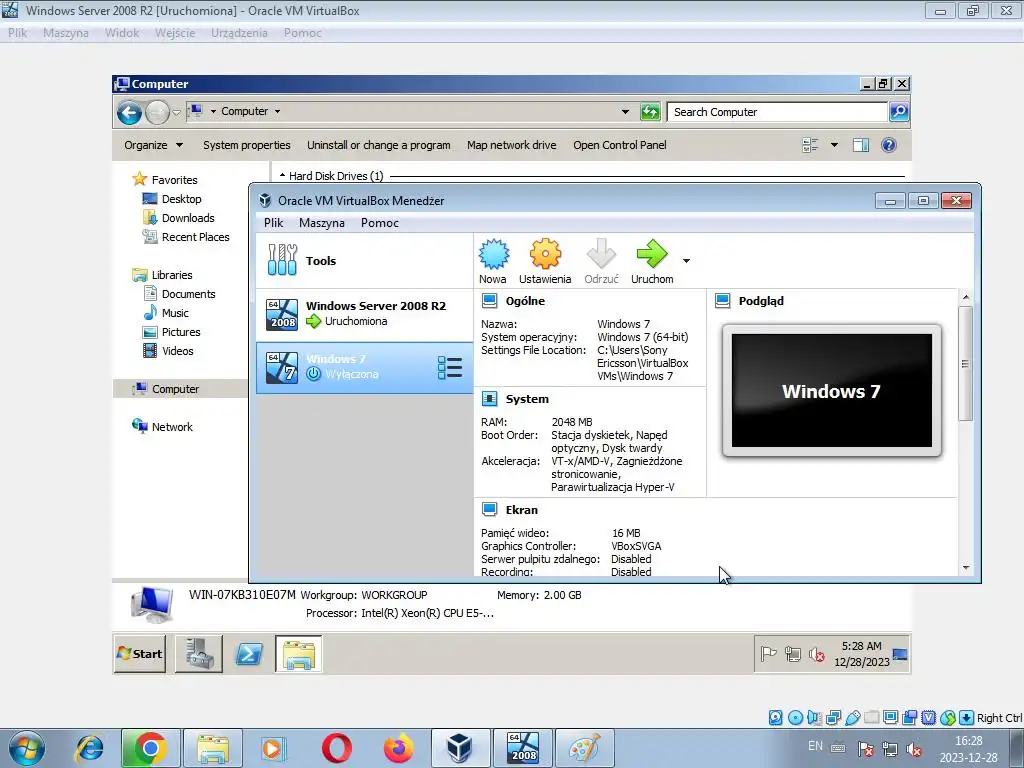The image size is (1024, 768).
Task: Select Network in navigation pane
Action: click(162, 426)
